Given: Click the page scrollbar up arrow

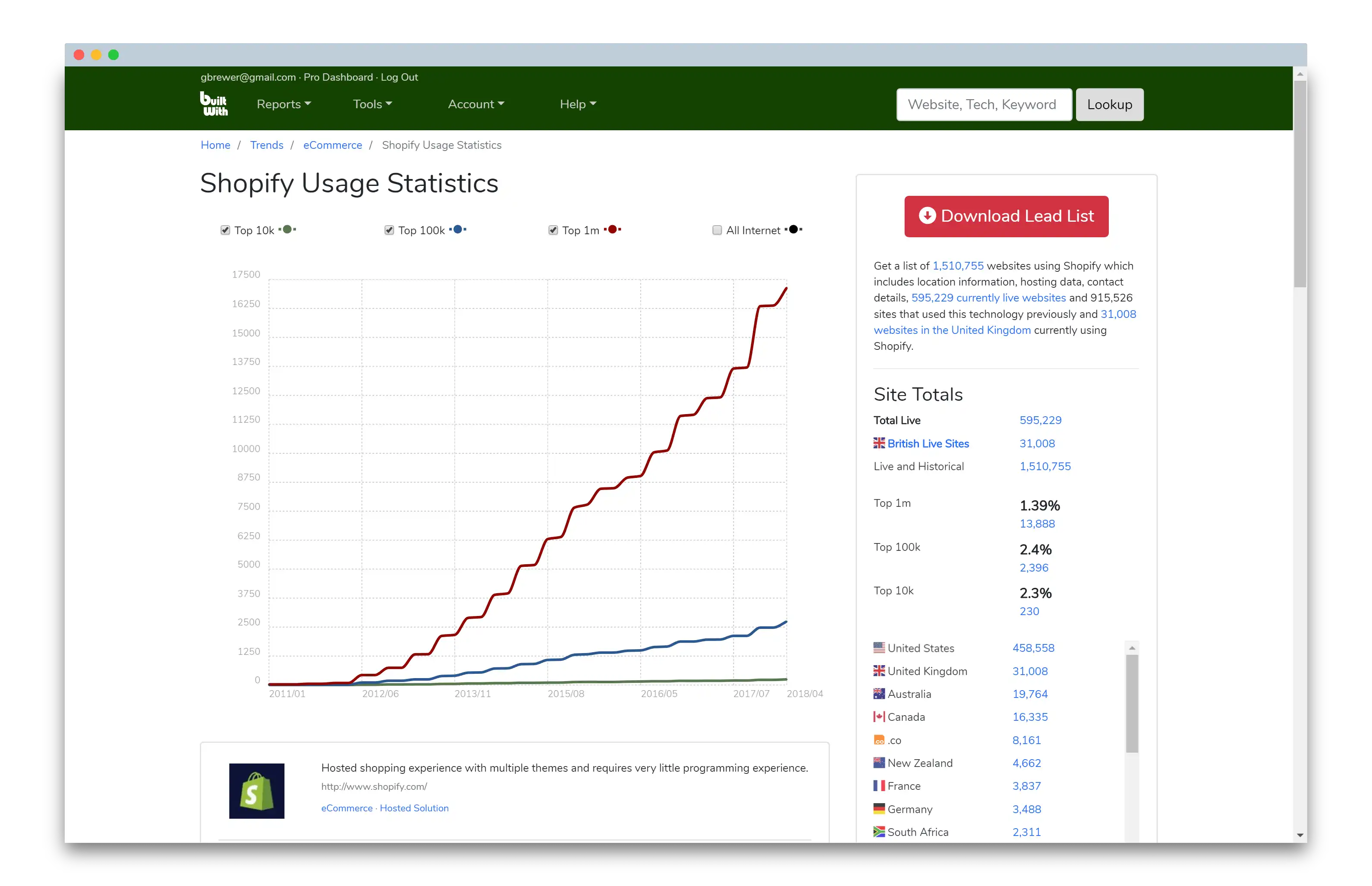Looking at the screenshot, I should click(x=1299, y=74).
